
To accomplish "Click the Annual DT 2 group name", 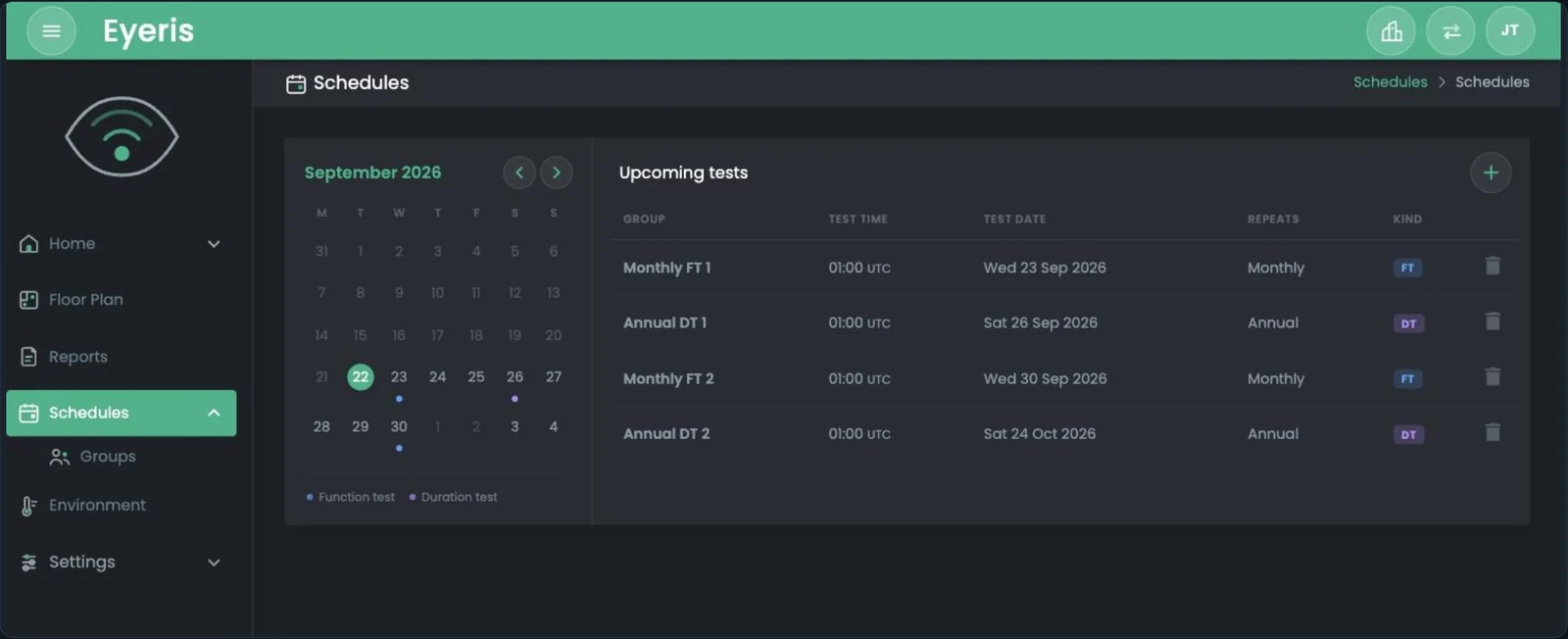I will (x=666, y=433).
